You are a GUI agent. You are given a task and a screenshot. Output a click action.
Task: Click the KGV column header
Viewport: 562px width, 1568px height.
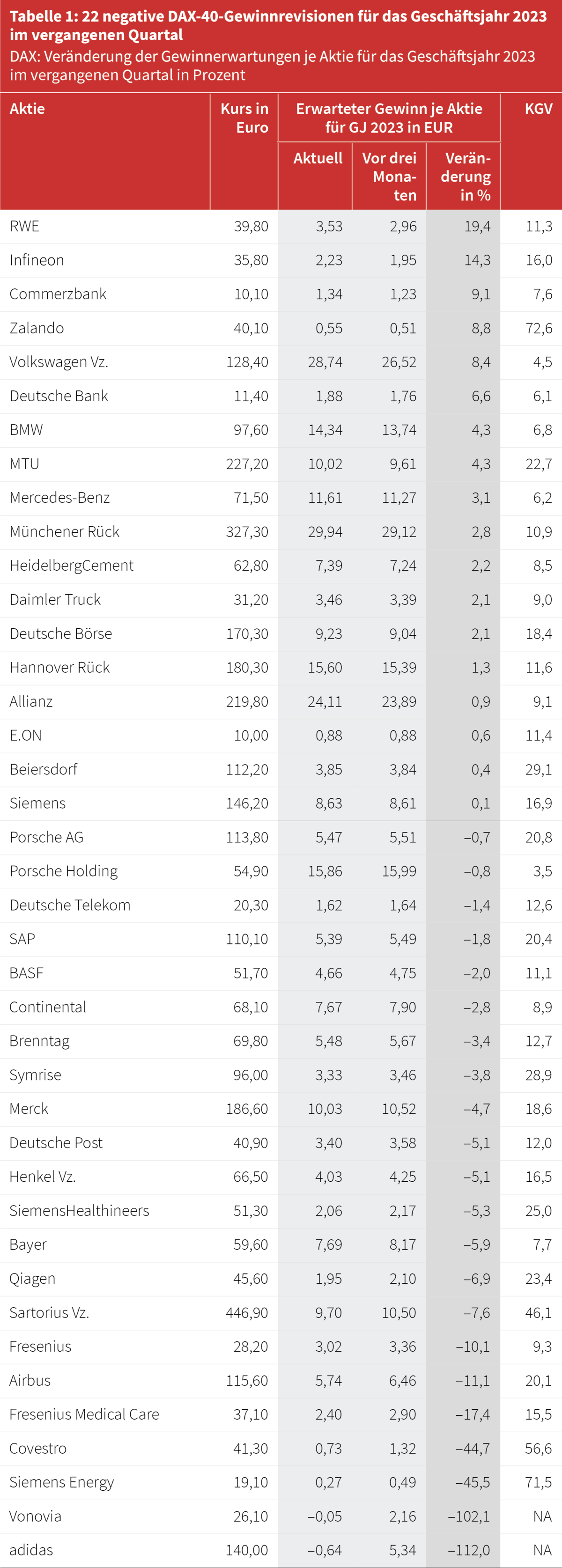[538, 109]
